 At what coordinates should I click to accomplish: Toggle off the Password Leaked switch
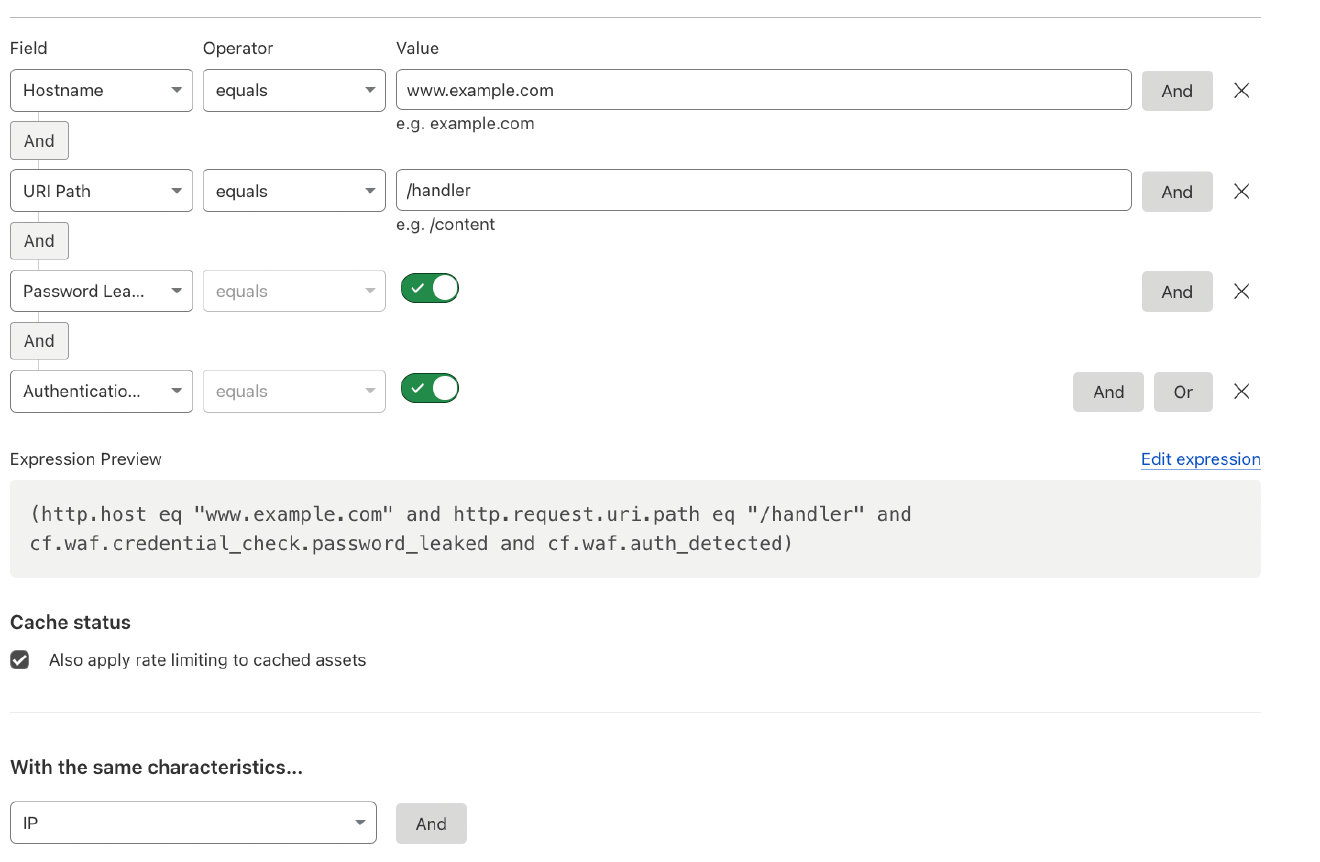pos(430,288)
